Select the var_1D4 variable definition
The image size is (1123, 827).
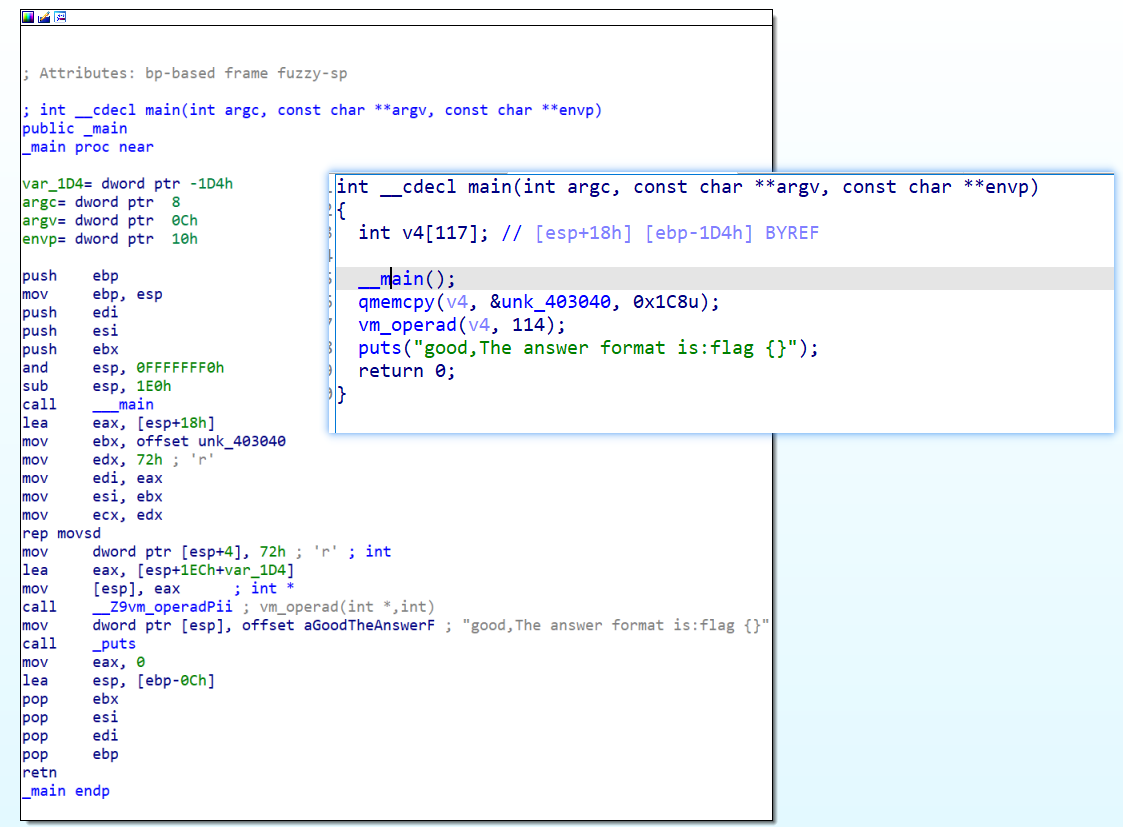click(127, 184)
